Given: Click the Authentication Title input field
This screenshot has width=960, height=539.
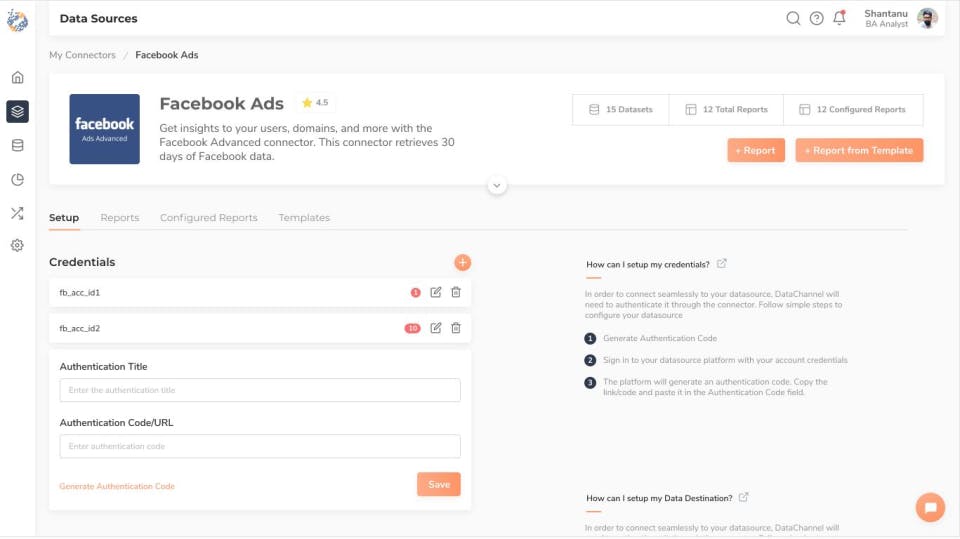Looking at the screenshot, I should [x=260, y=390].
